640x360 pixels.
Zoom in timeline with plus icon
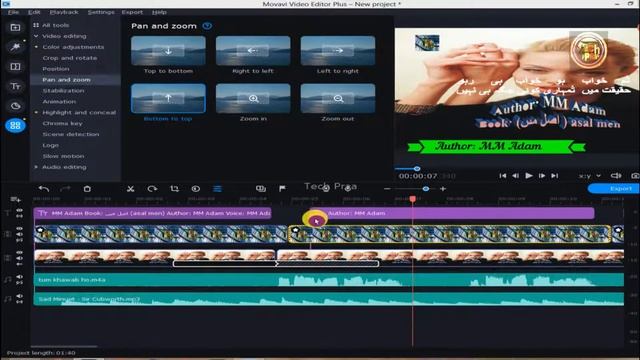point(443,189)
